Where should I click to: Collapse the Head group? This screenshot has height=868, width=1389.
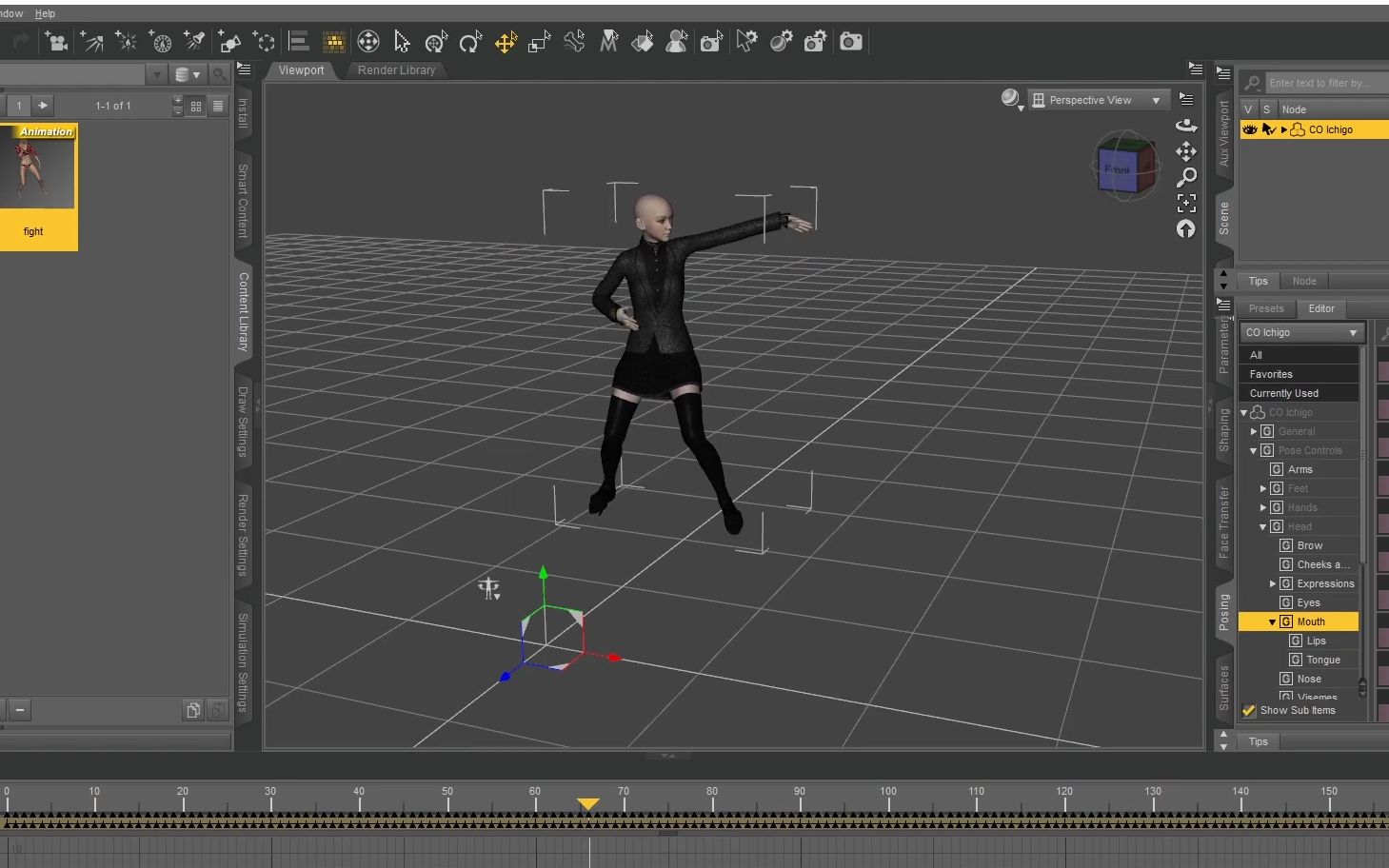[x=1263, y=526]
